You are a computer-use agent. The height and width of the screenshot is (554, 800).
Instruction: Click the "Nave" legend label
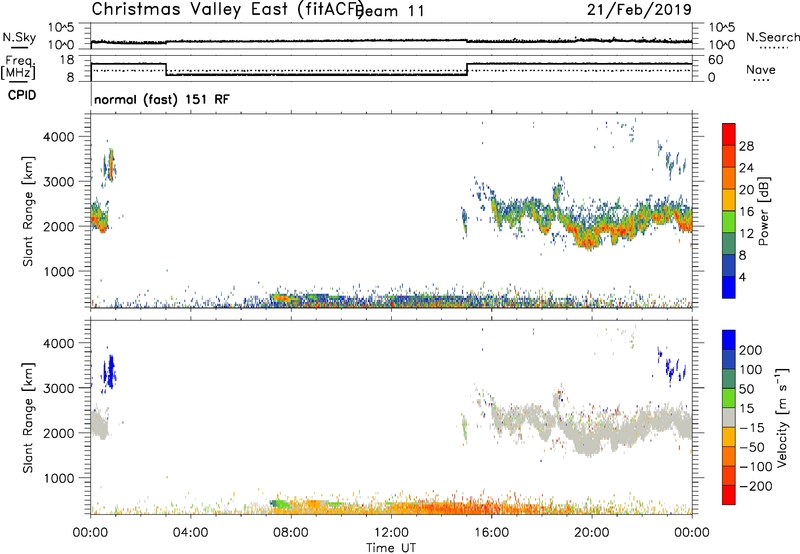(761, 69)
